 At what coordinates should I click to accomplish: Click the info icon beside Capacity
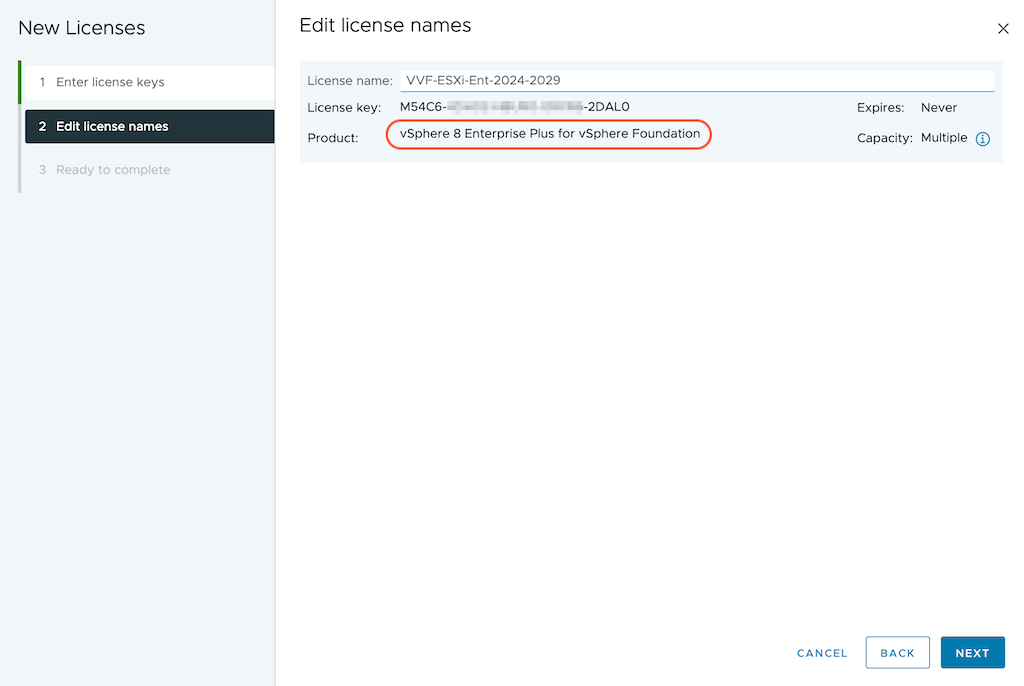(x=982, y=139)
